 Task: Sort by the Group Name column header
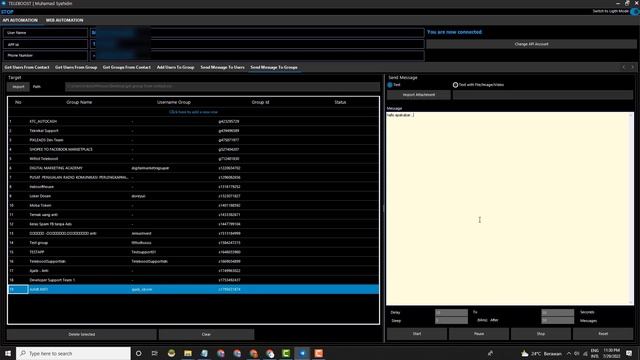(79, 102)
